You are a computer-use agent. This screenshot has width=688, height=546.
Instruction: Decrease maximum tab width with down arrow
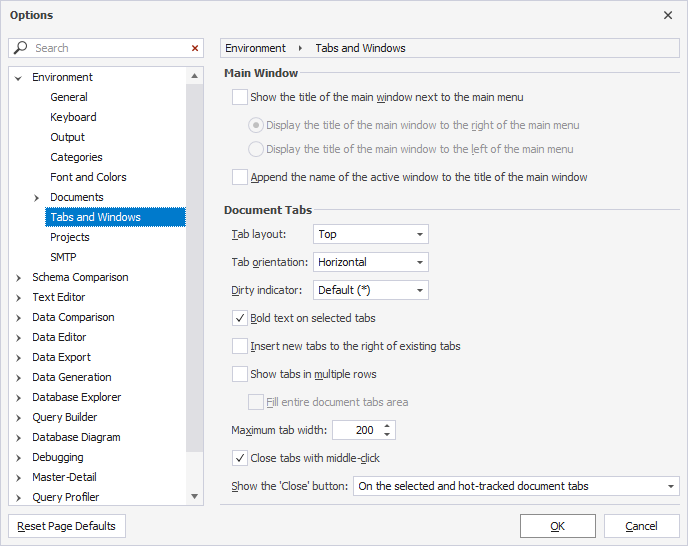point(387,435)
